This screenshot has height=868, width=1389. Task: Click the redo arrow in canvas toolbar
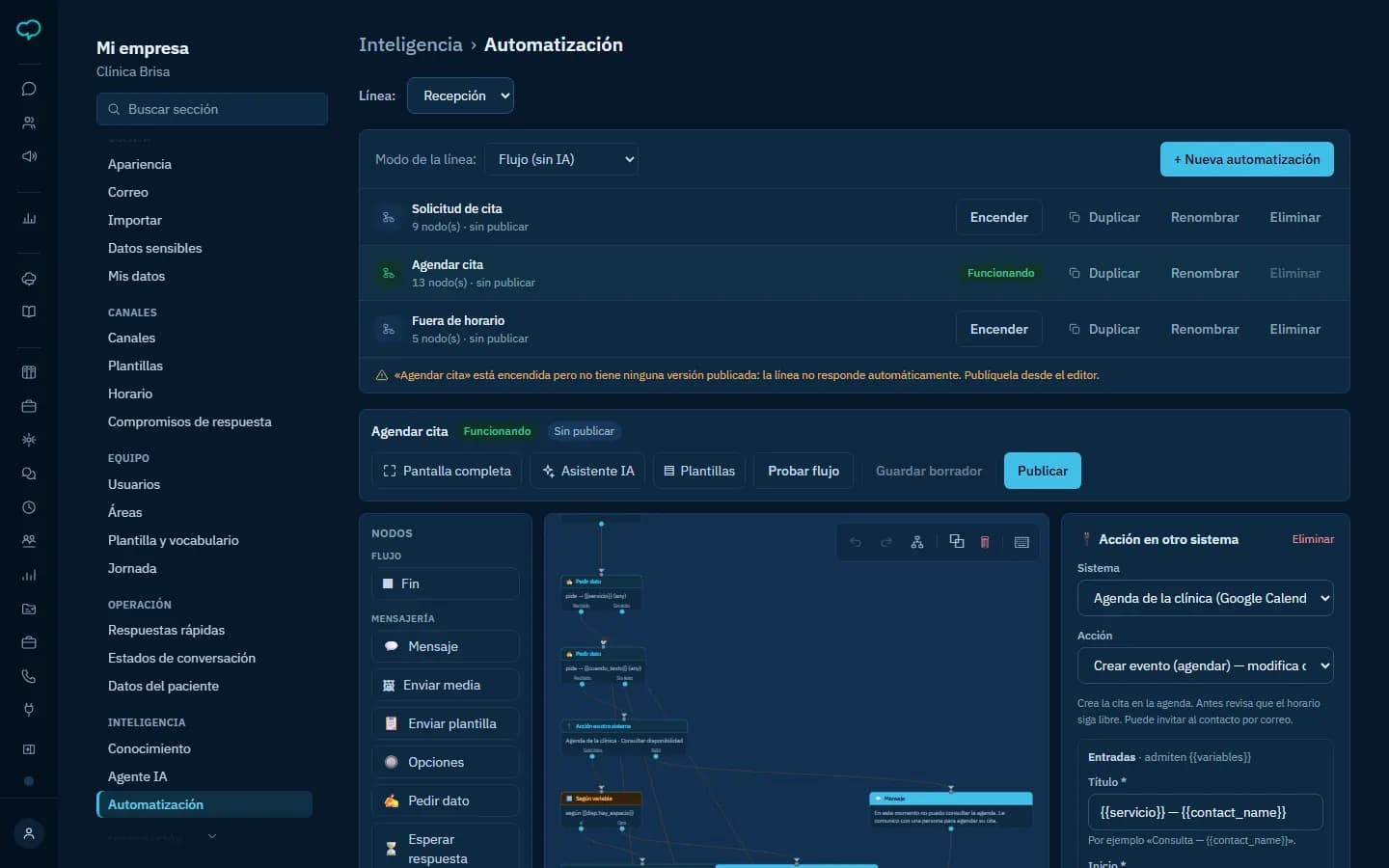(x=886, y=542)
